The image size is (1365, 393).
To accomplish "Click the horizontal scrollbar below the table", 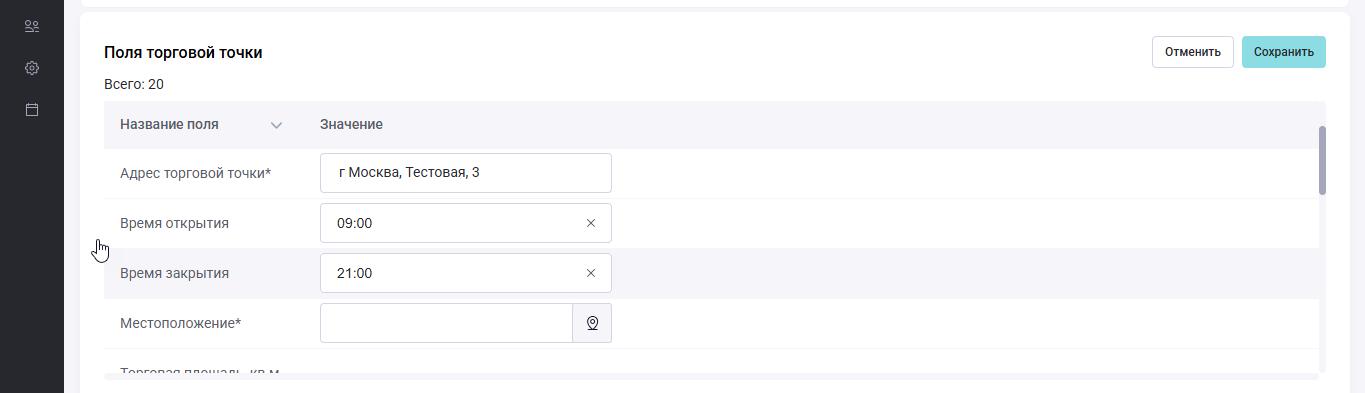I will coord(711,377).
